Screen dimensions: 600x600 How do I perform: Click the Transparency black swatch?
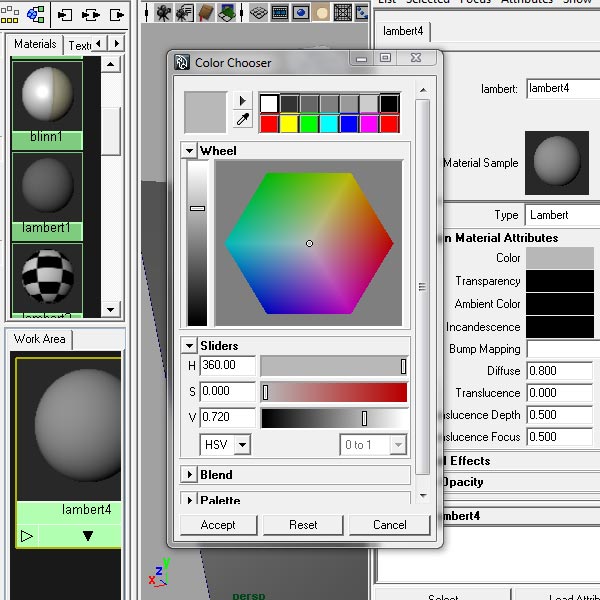560,281
